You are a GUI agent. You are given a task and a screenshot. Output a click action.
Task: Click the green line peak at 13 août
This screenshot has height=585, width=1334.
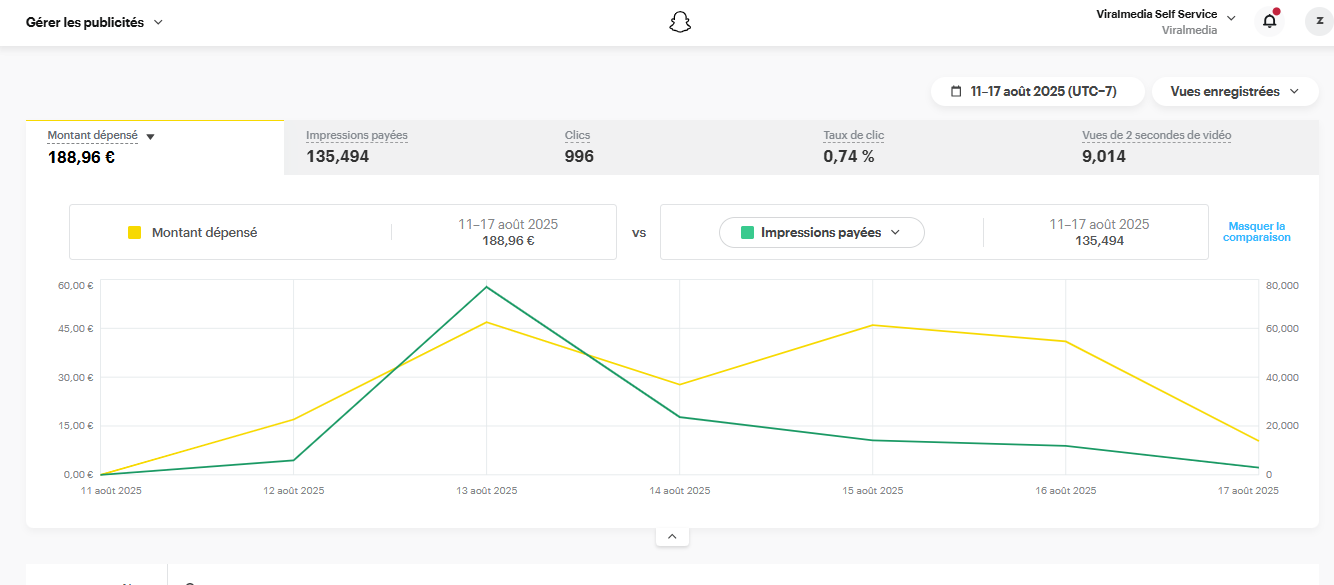point(486,287)
